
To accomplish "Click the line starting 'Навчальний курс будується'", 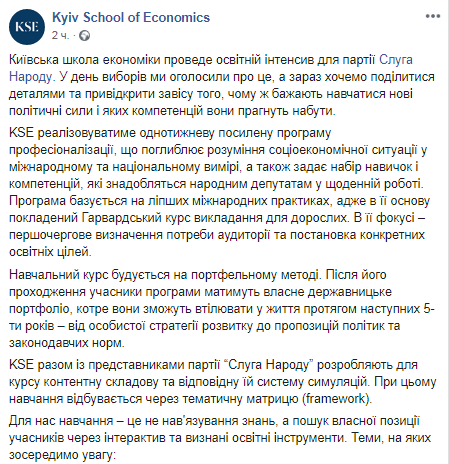I will (x=198, y=275).
